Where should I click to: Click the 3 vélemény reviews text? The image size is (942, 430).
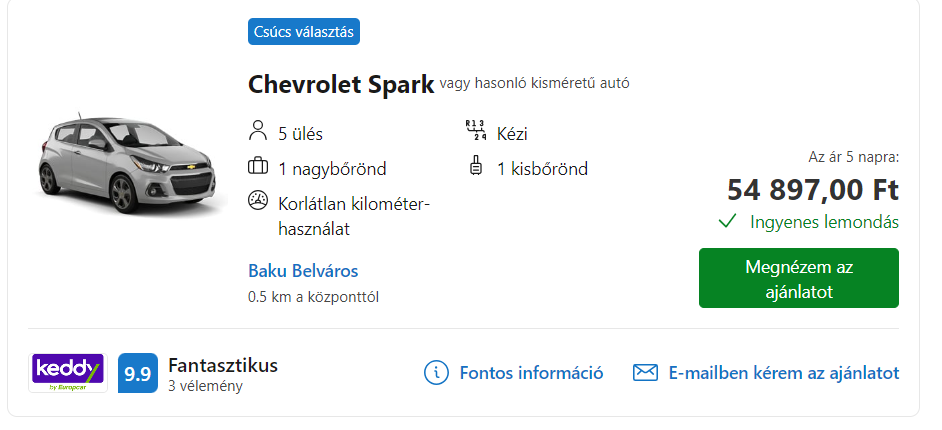205,386
